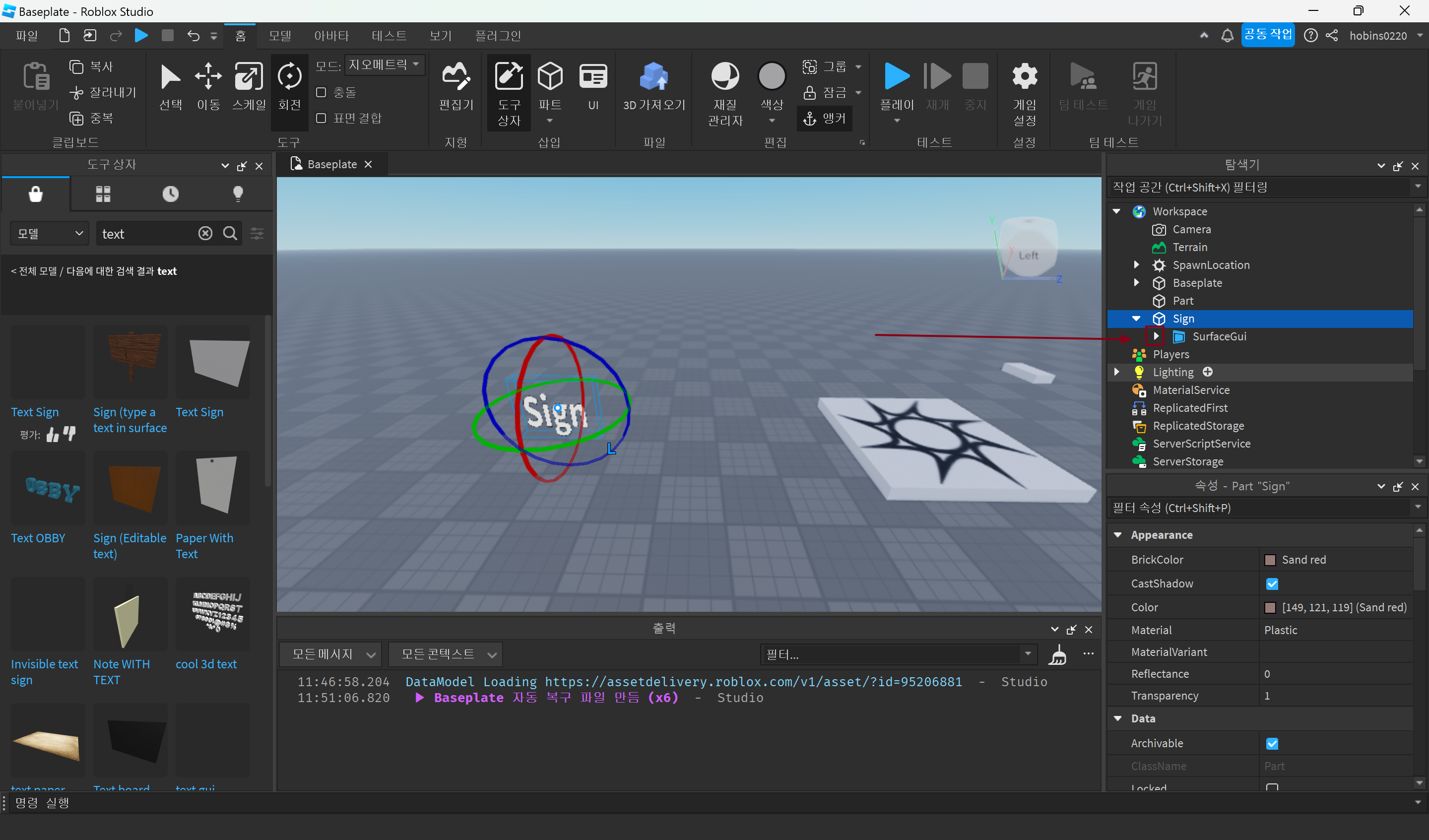Click 3D 가져오기 (Import 3D)

[x=654, y=87]
